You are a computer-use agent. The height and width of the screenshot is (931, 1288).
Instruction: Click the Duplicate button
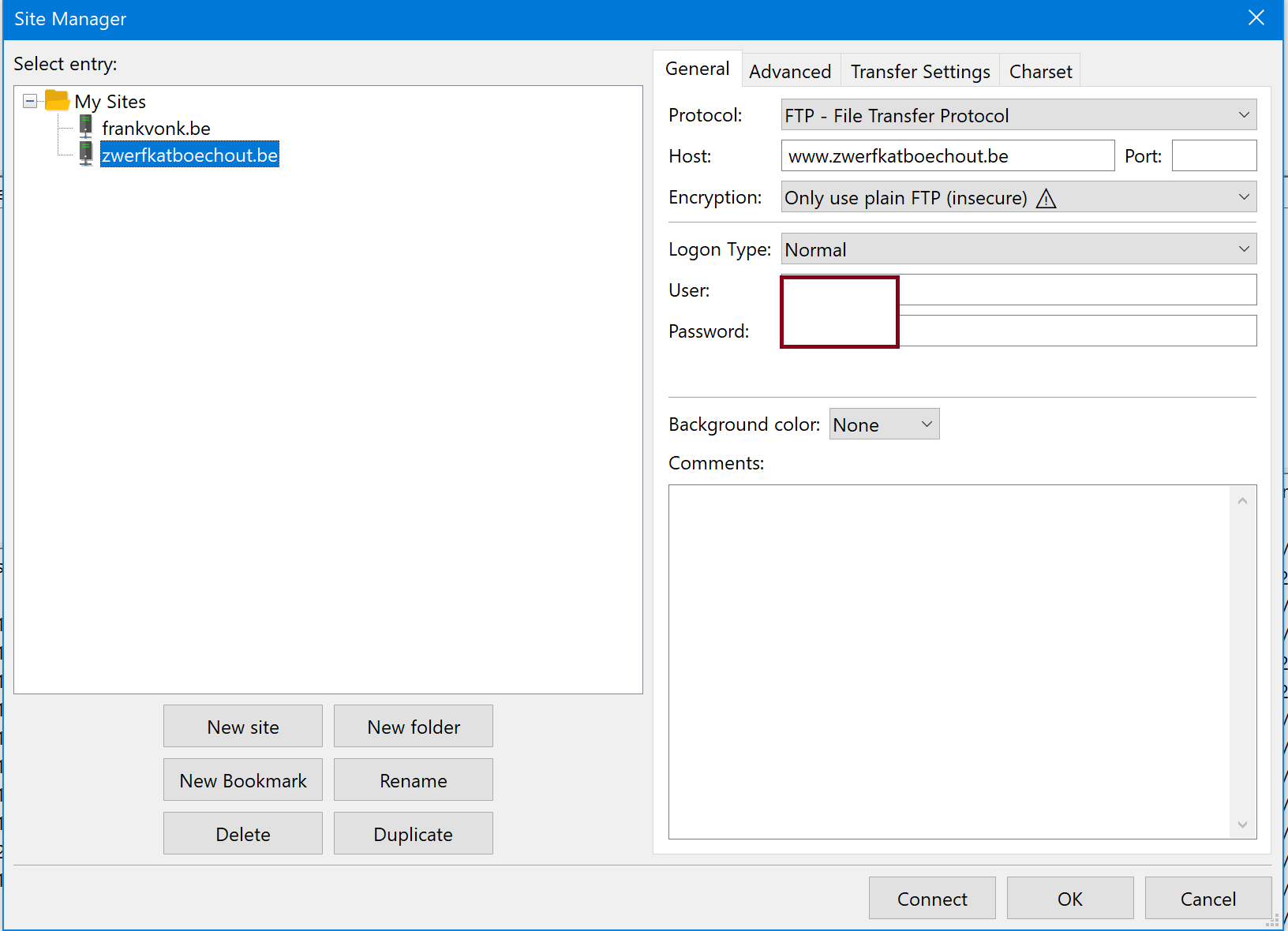pyautogui.click(x=414, y=834)
